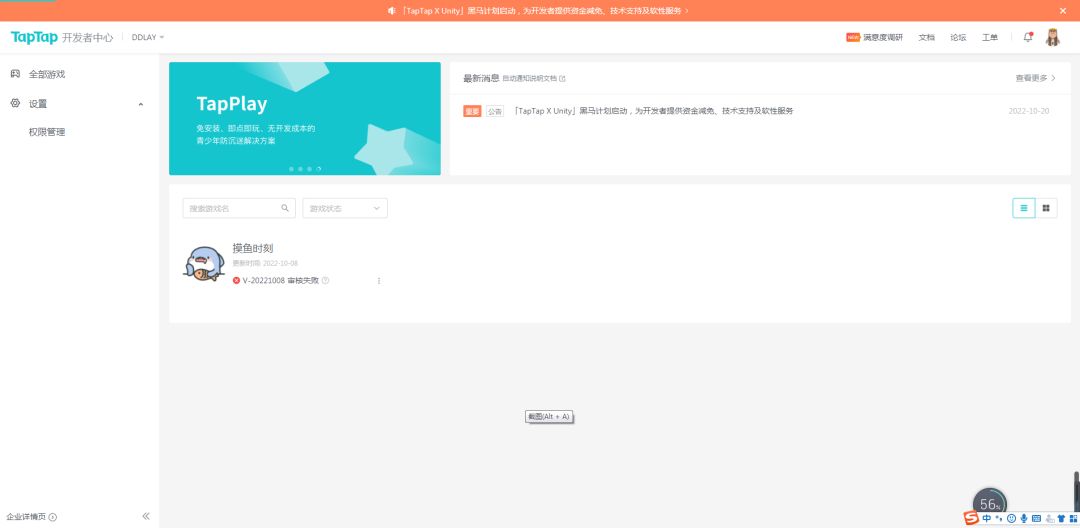
Task: Open the 摸鱼时刻 game icon
Action: click(x=204, y=264)
